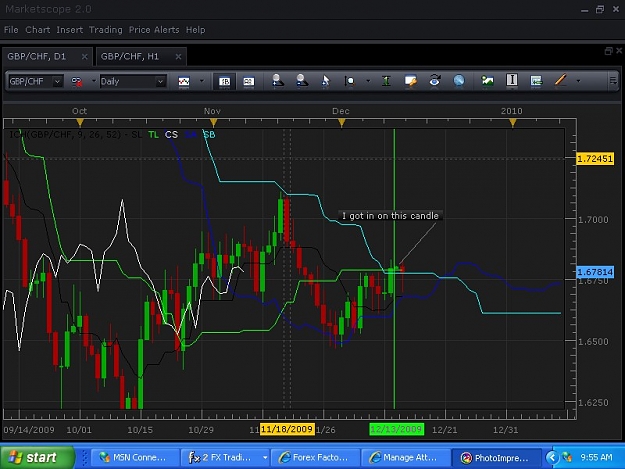625x469 pixels.
Task: Expand the chart type dropdown arrow
Action: click(202, 81)
